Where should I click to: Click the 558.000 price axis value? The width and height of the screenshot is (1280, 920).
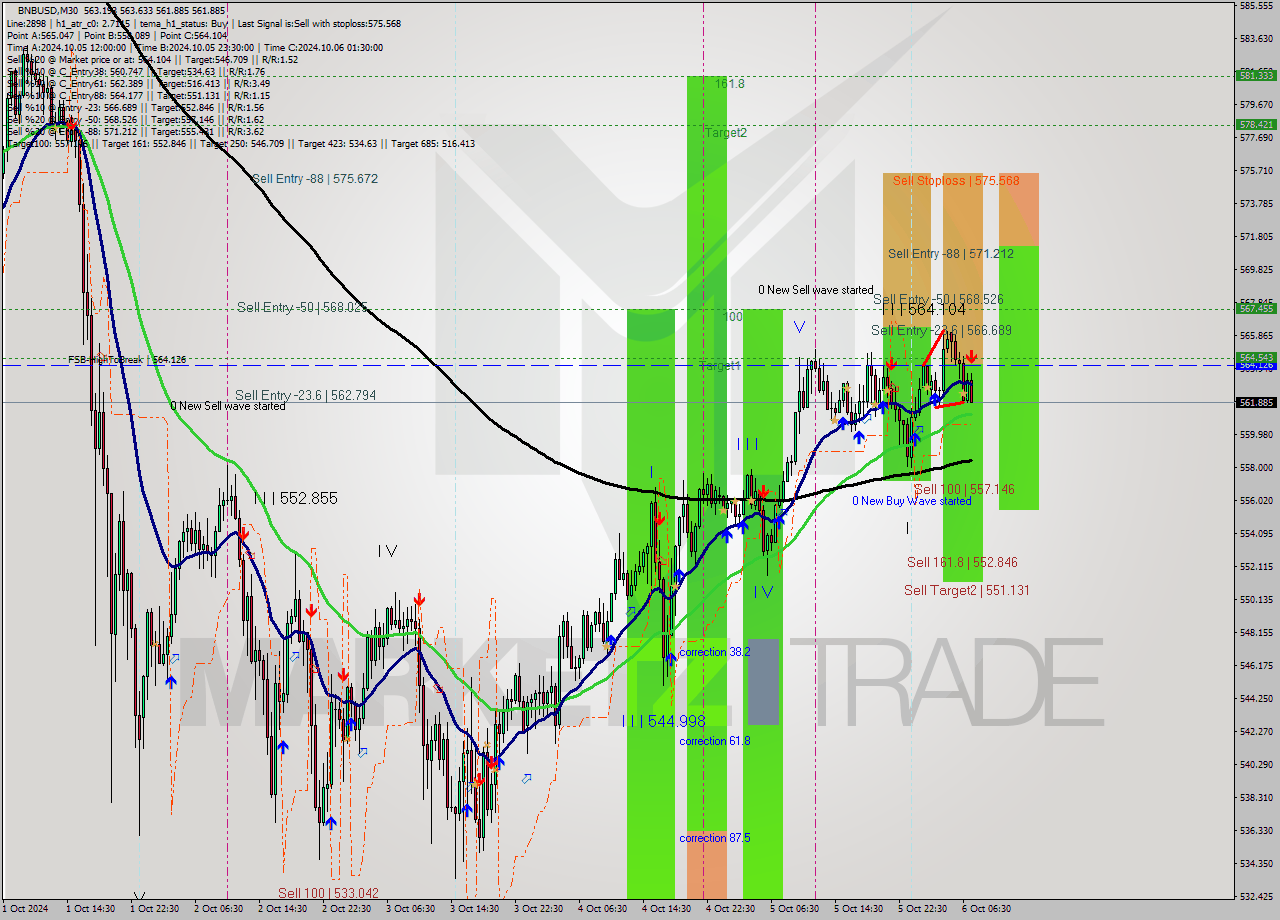1256,467
